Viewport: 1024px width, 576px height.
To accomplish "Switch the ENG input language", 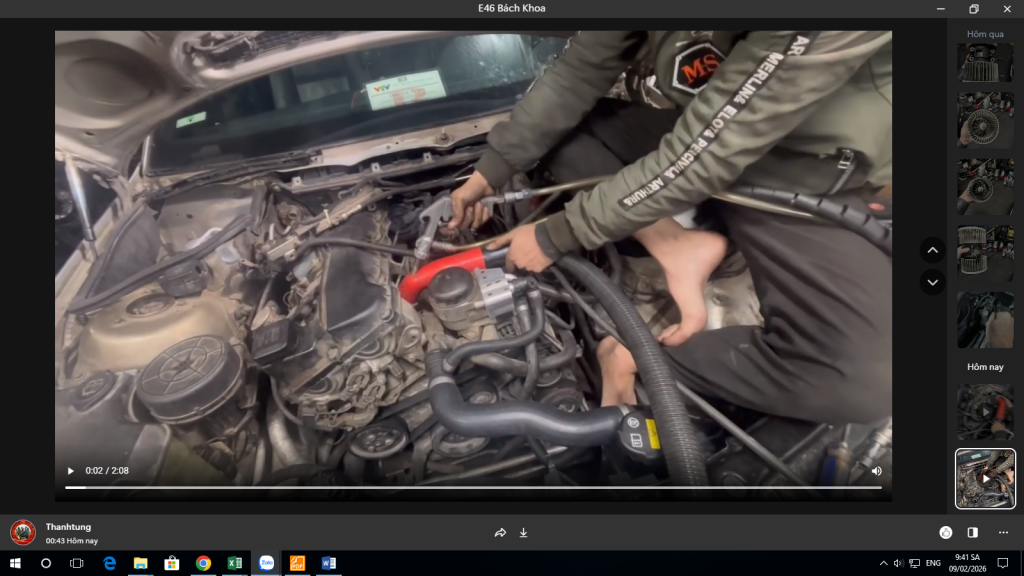I will point(933,563).
